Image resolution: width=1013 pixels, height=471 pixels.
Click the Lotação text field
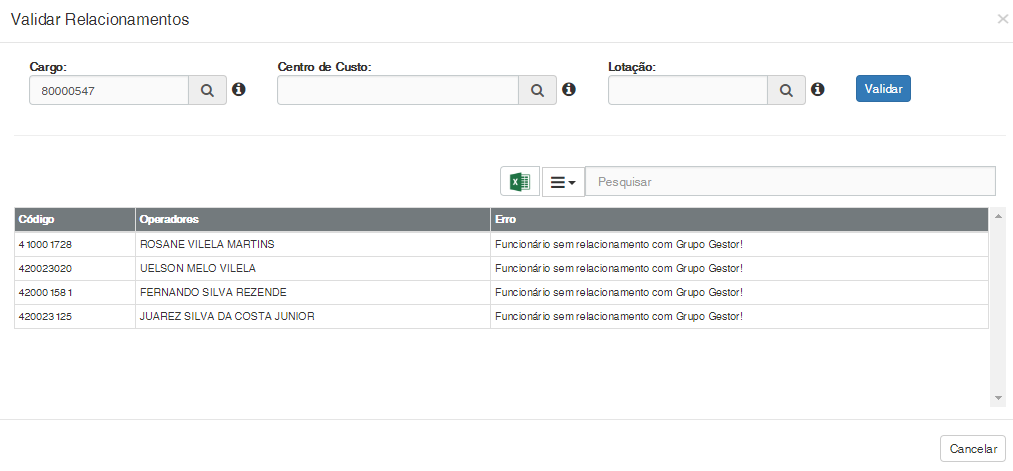(x=687, y=90)
